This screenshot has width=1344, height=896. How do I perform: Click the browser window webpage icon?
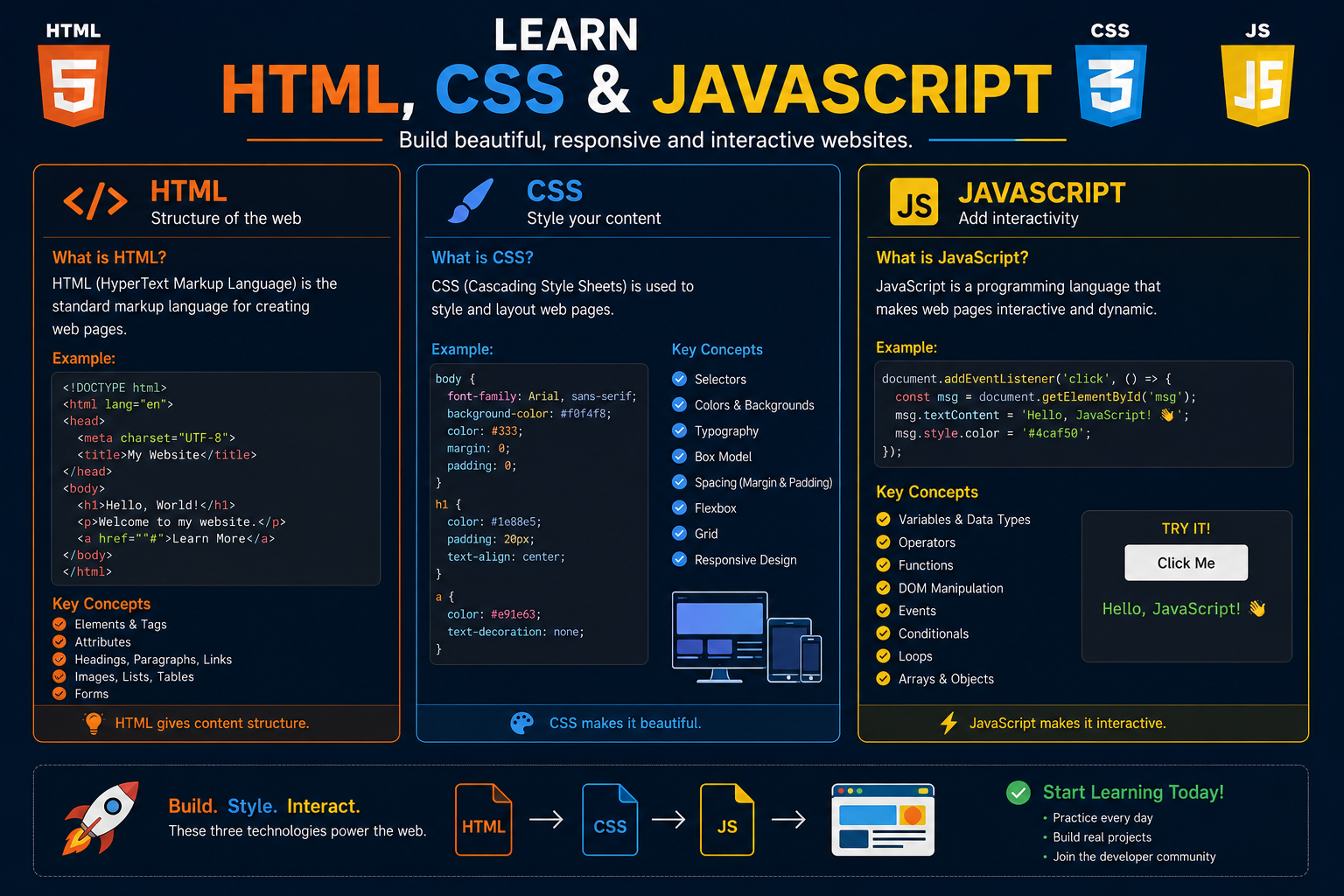coord(883,820)
